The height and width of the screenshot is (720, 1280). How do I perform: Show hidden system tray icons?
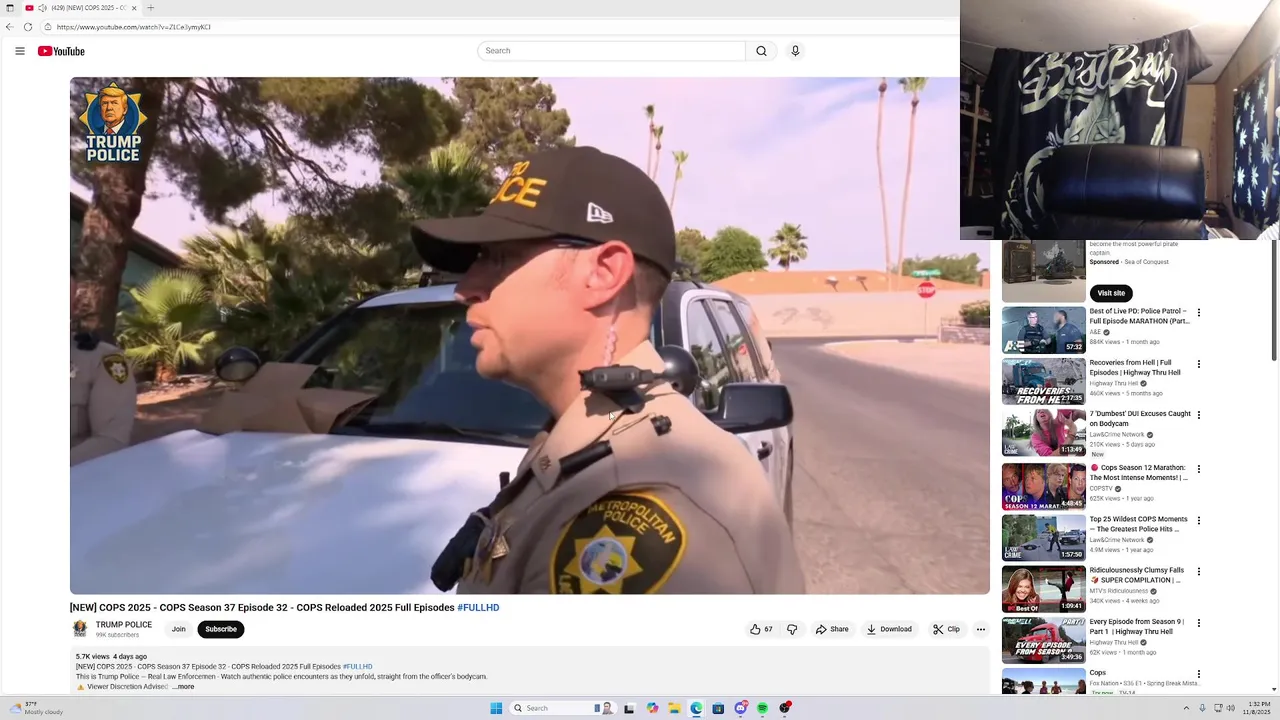coord(1187,708)
